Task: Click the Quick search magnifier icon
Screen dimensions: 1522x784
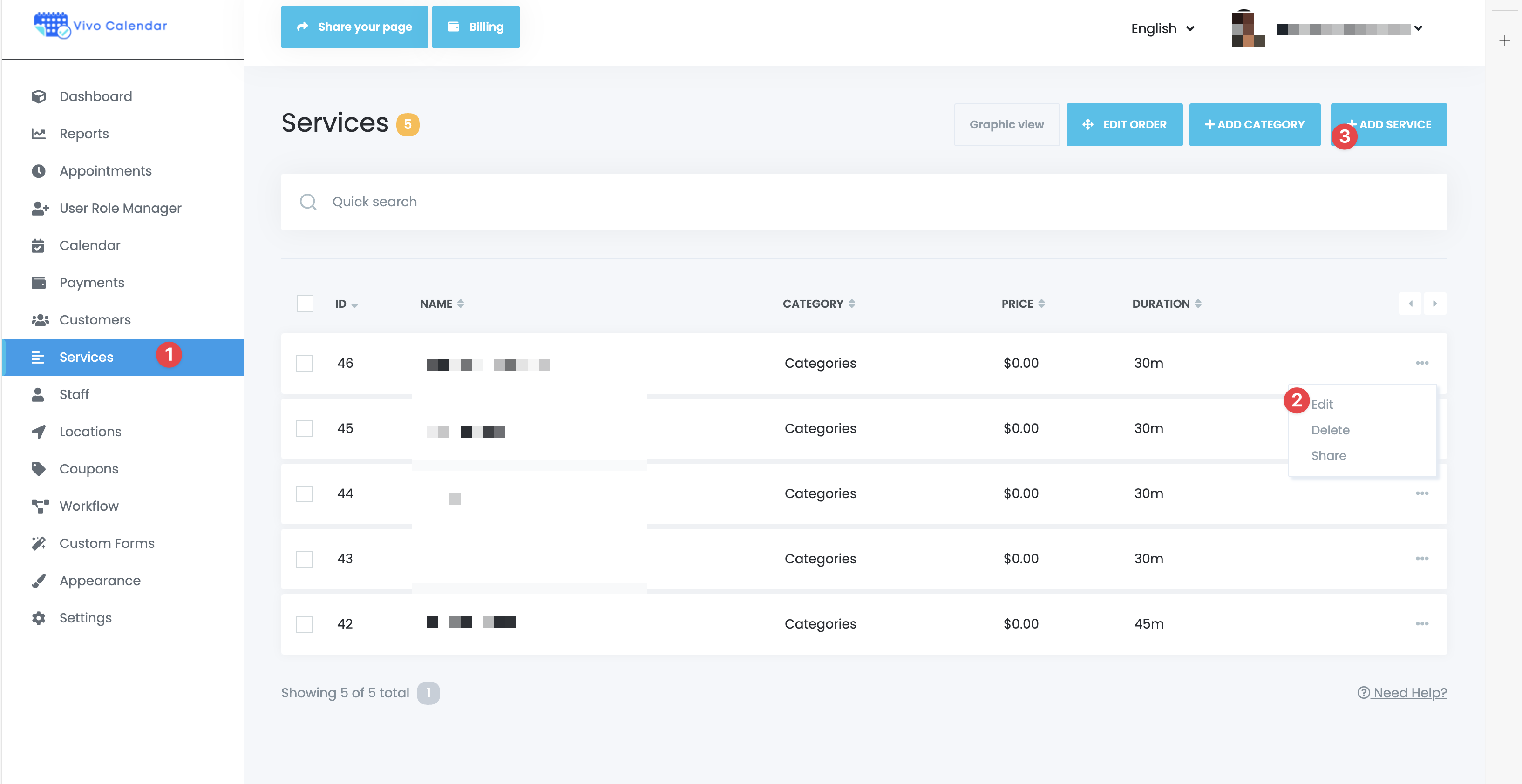Action: (x=308, y=202)
